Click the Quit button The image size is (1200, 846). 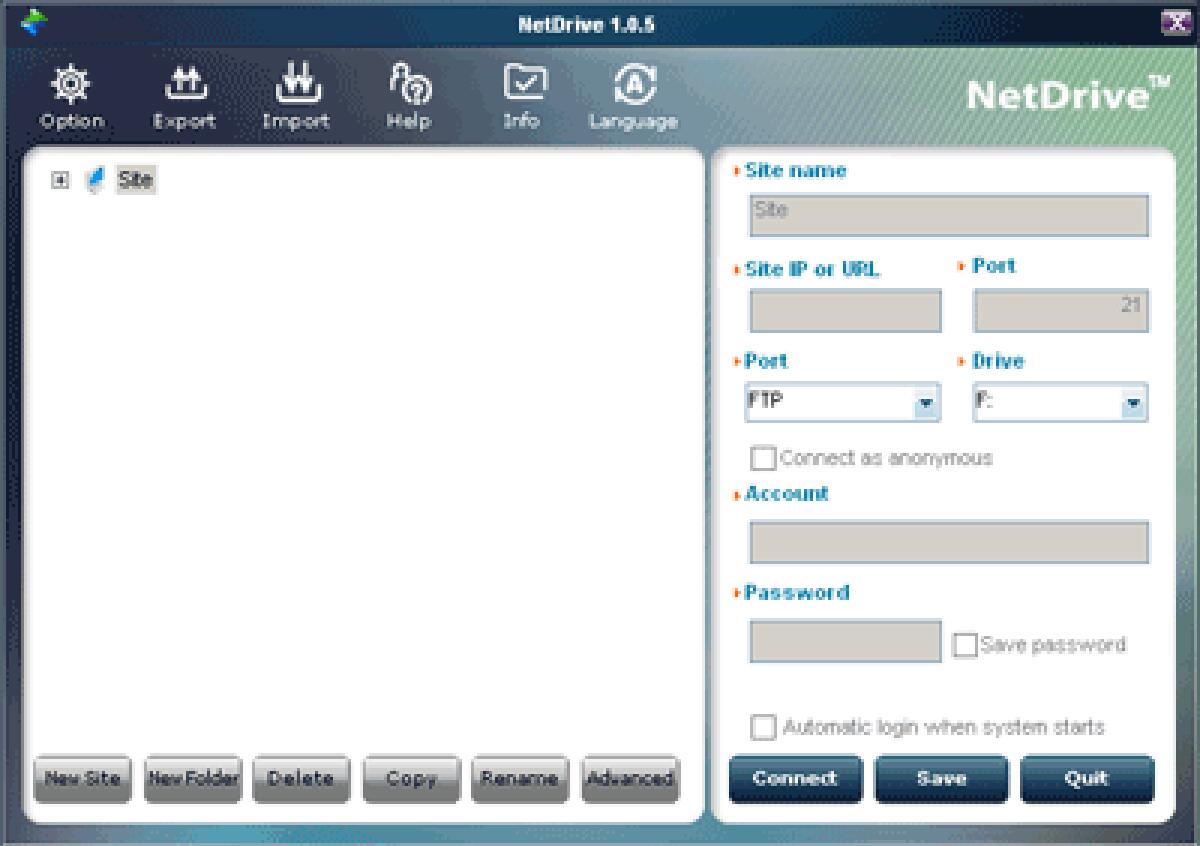coord(1087,779)
